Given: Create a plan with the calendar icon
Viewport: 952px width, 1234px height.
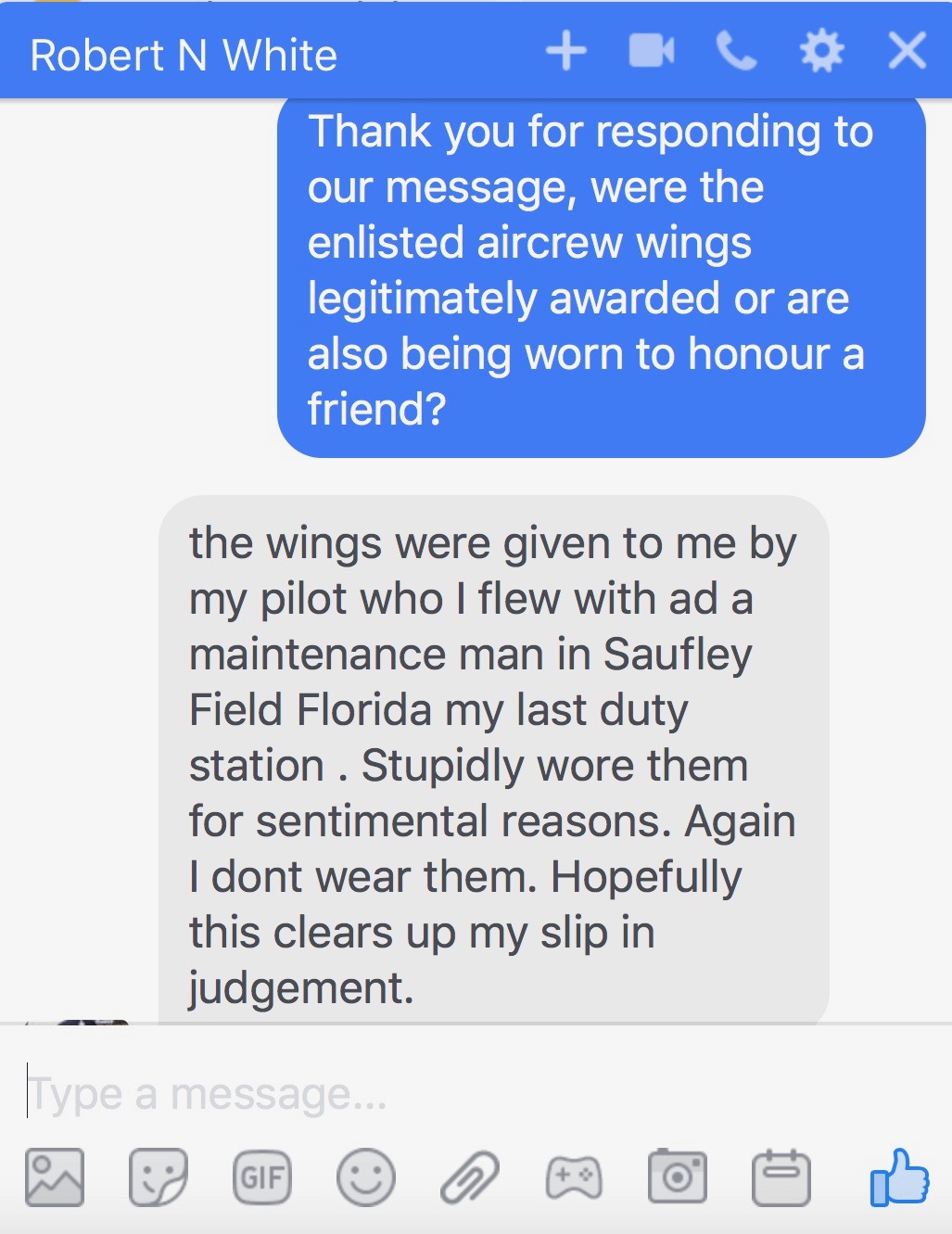Looking at the screenshot, I should pyautogui.click(x=781, y=1177).
